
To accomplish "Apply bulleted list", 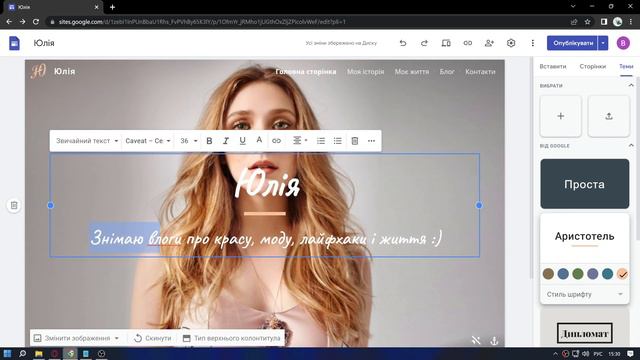I will point(338,141).
